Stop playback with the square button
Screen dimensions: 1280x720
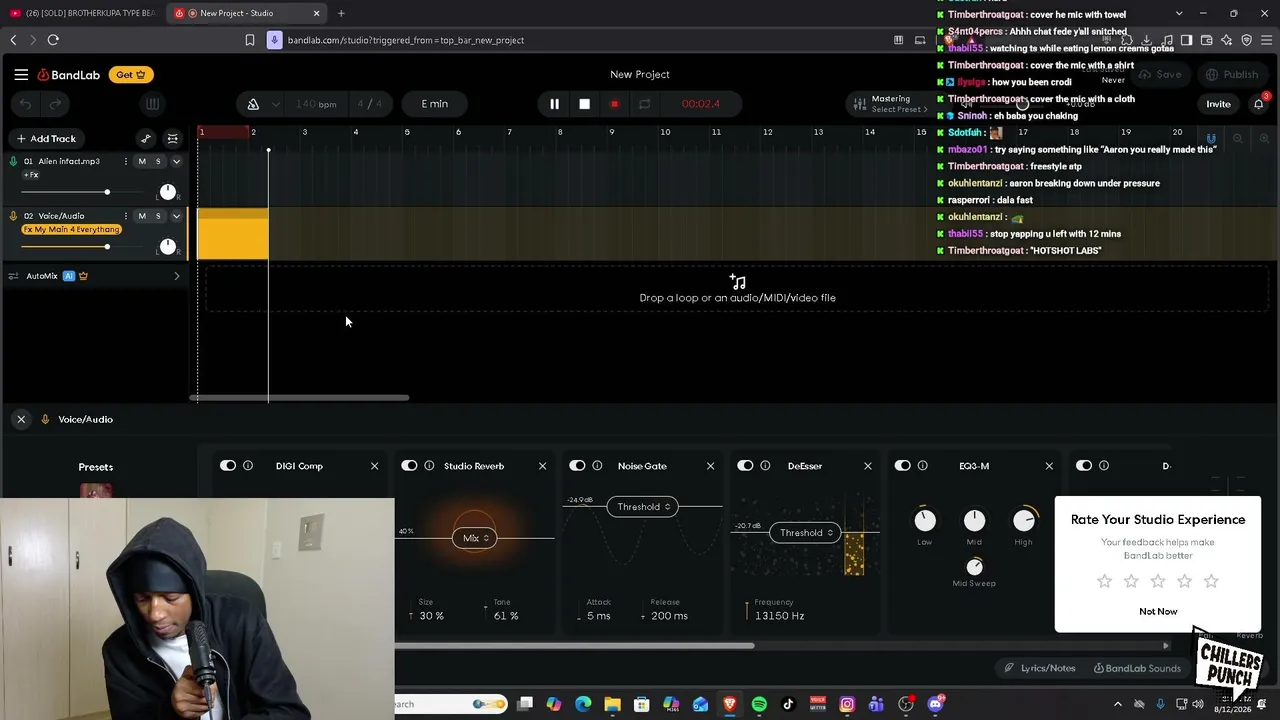point(584,104)
